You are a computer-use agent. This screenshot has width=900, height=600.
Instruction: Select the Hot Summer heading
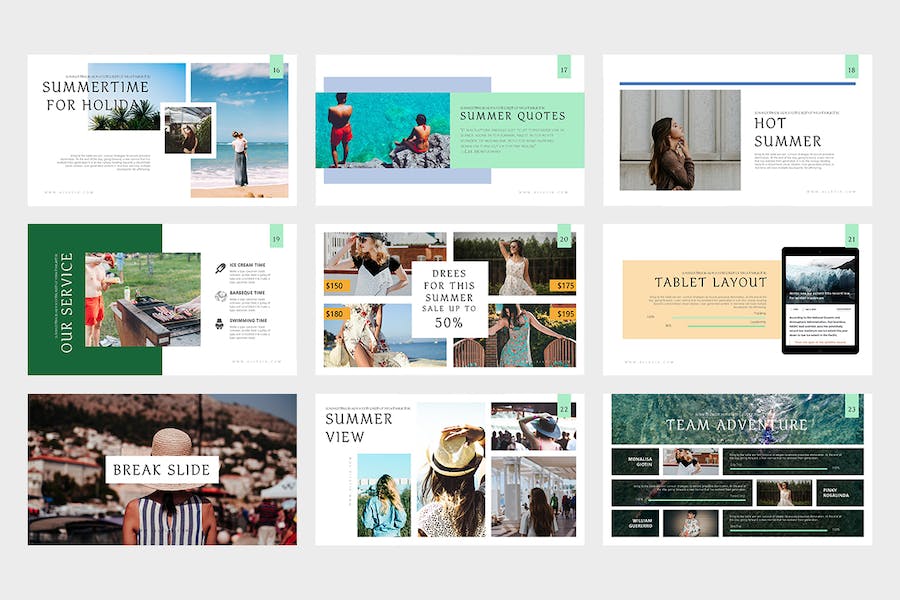[x=788, y=132]
